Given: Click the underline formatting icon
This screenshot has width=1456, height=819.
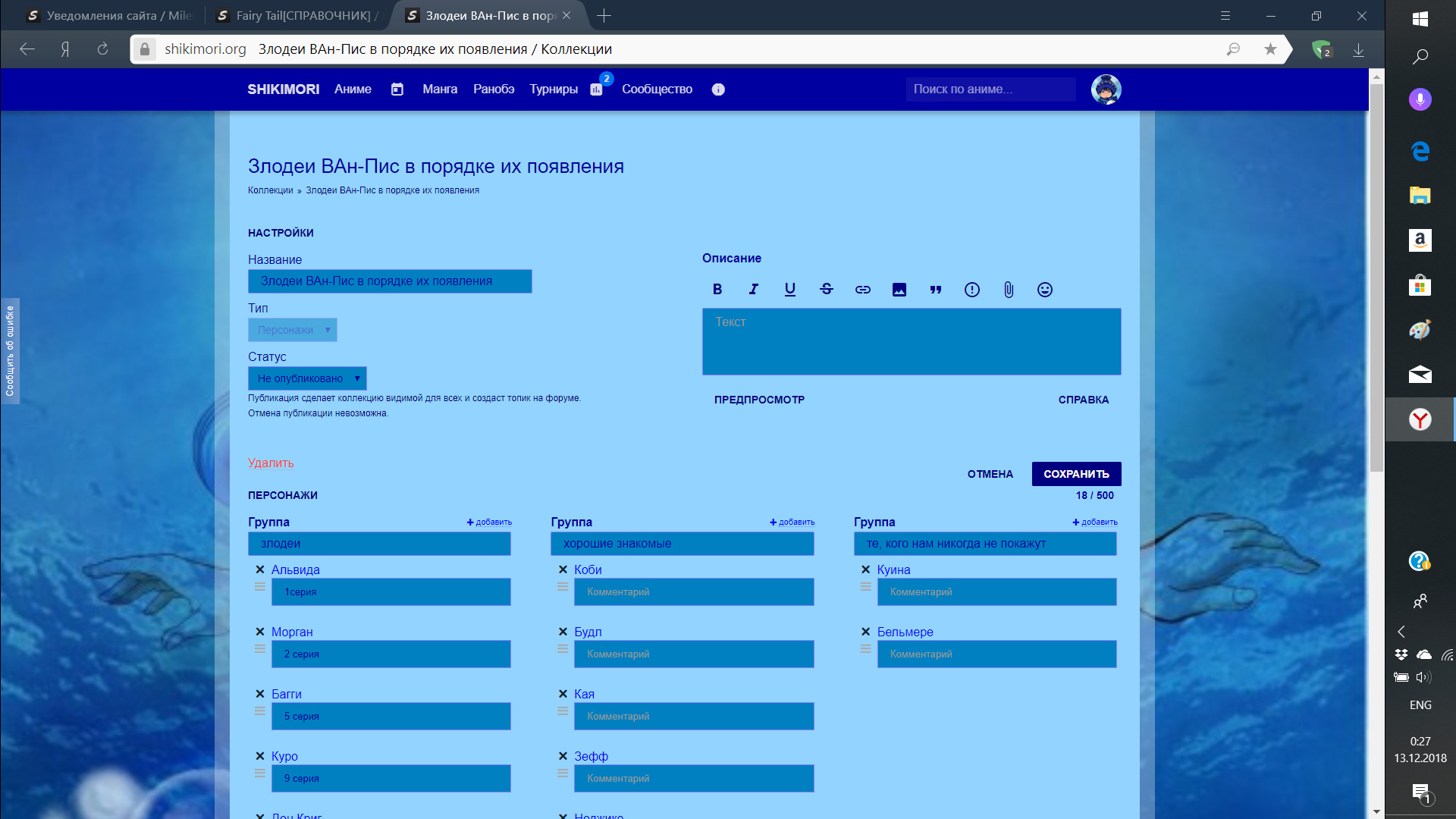Looking at the screenshot, I should click(789, 290).
